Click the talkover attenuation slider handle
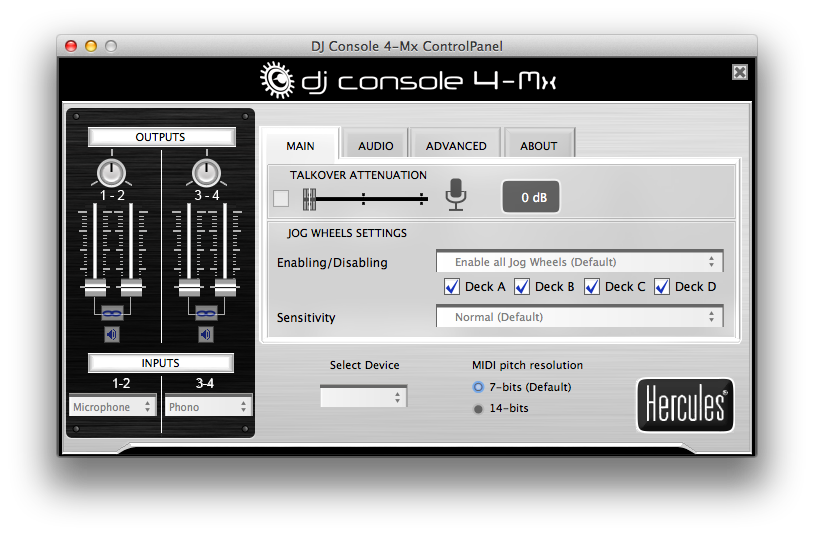The height and width of the screenshot is (536, 814). [309, 199]
